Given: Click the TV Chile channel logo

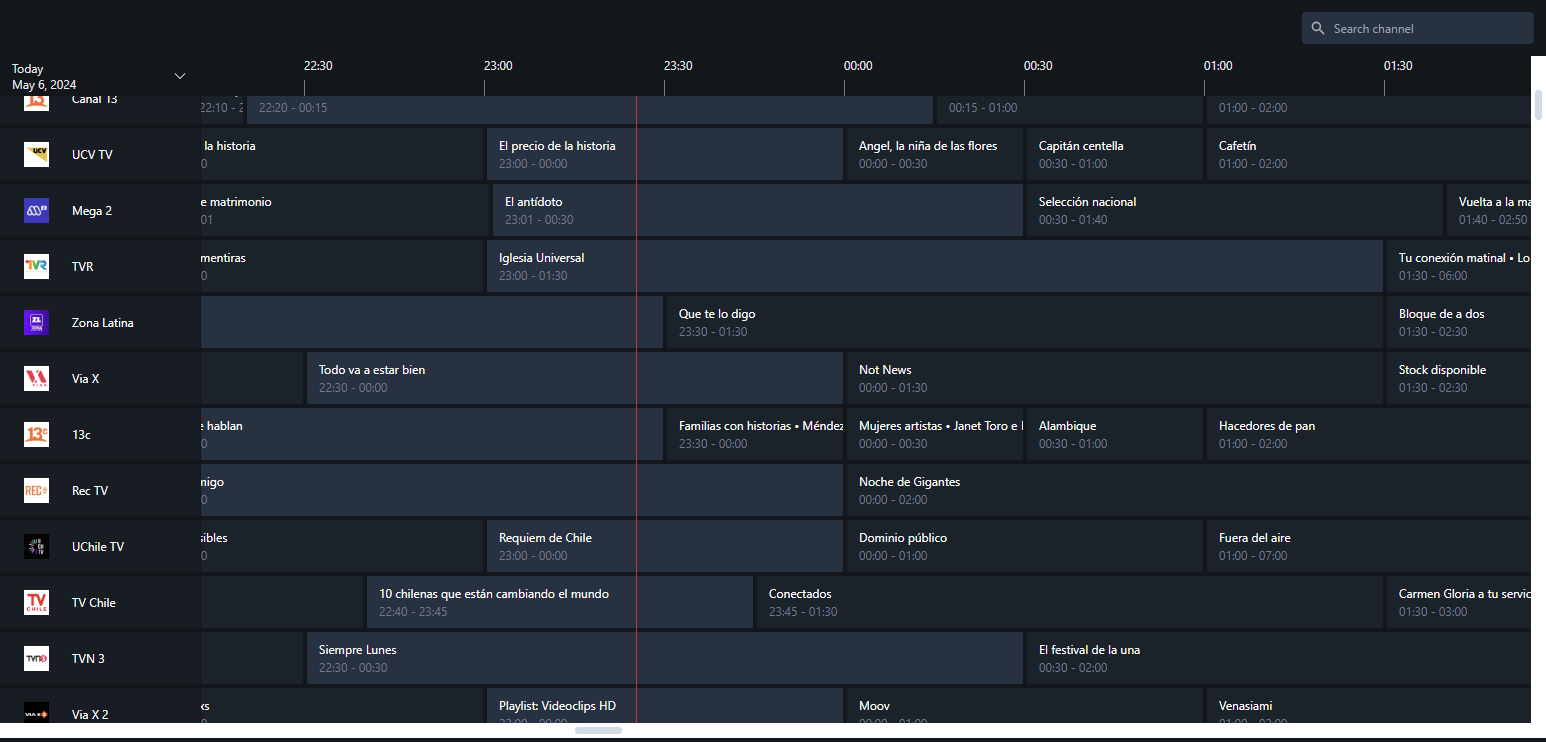Looking at the screenshot, I should point(36,602).
